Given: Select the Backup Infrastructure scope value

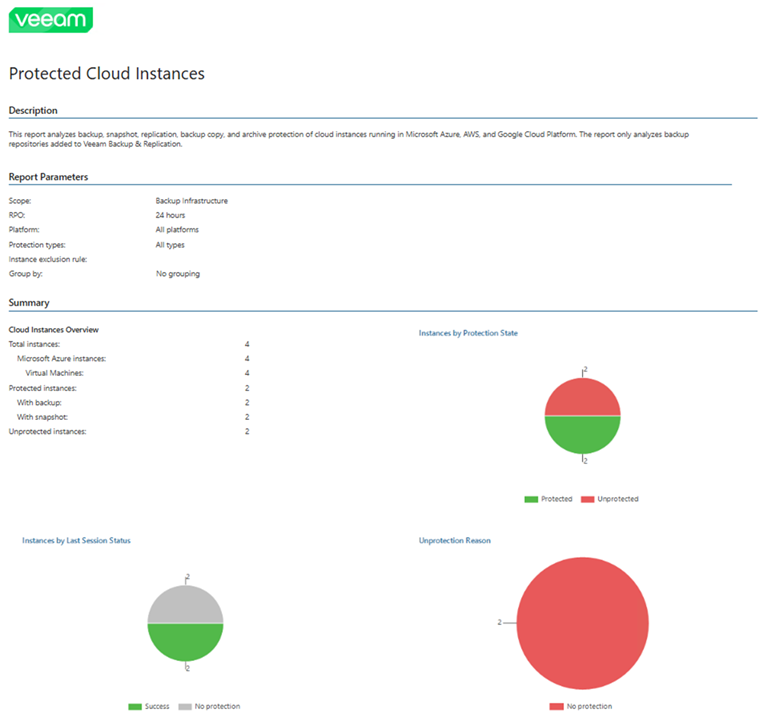Looking at the screenshot, I should (191, 201).
